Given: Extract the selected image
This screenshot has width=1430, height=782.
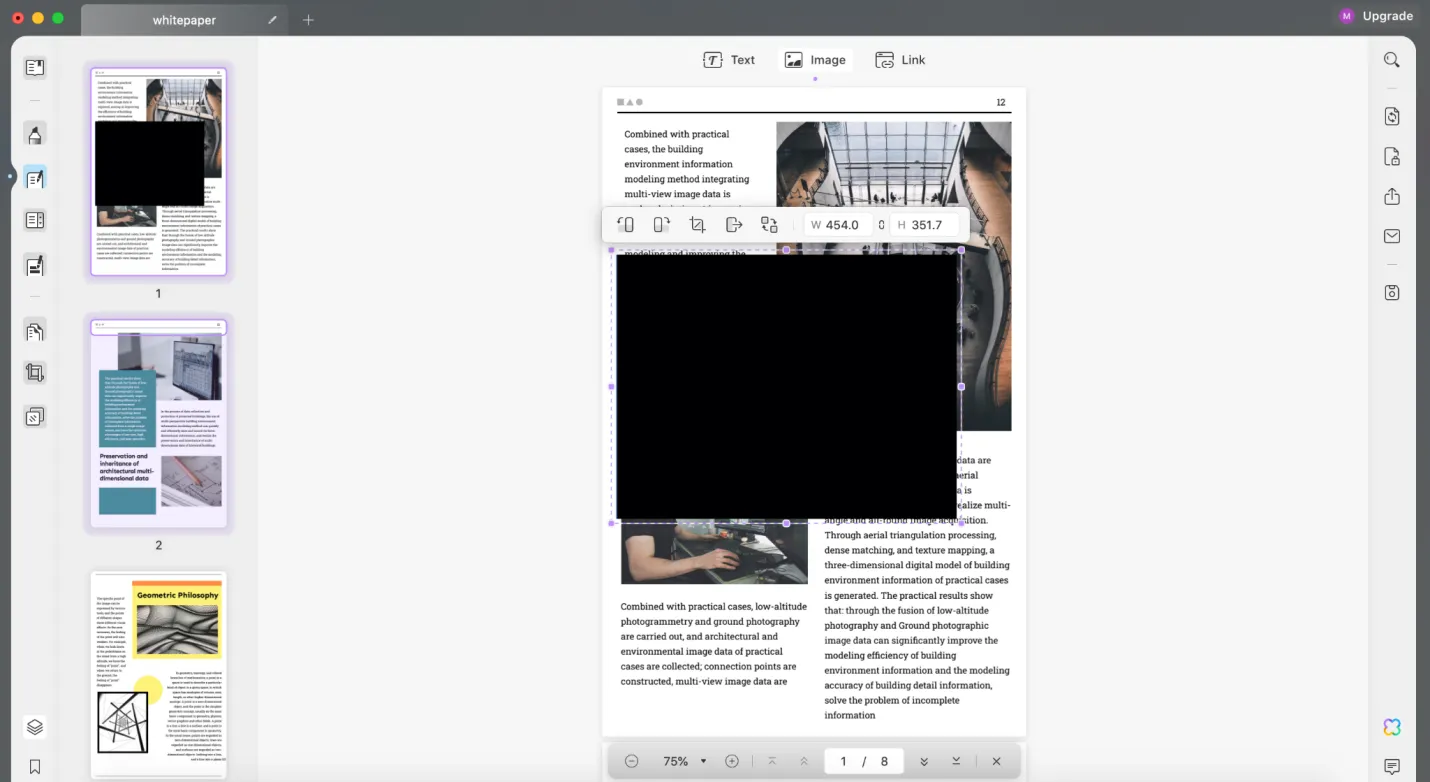Looking at the screenshot, I should pos(734,224).
